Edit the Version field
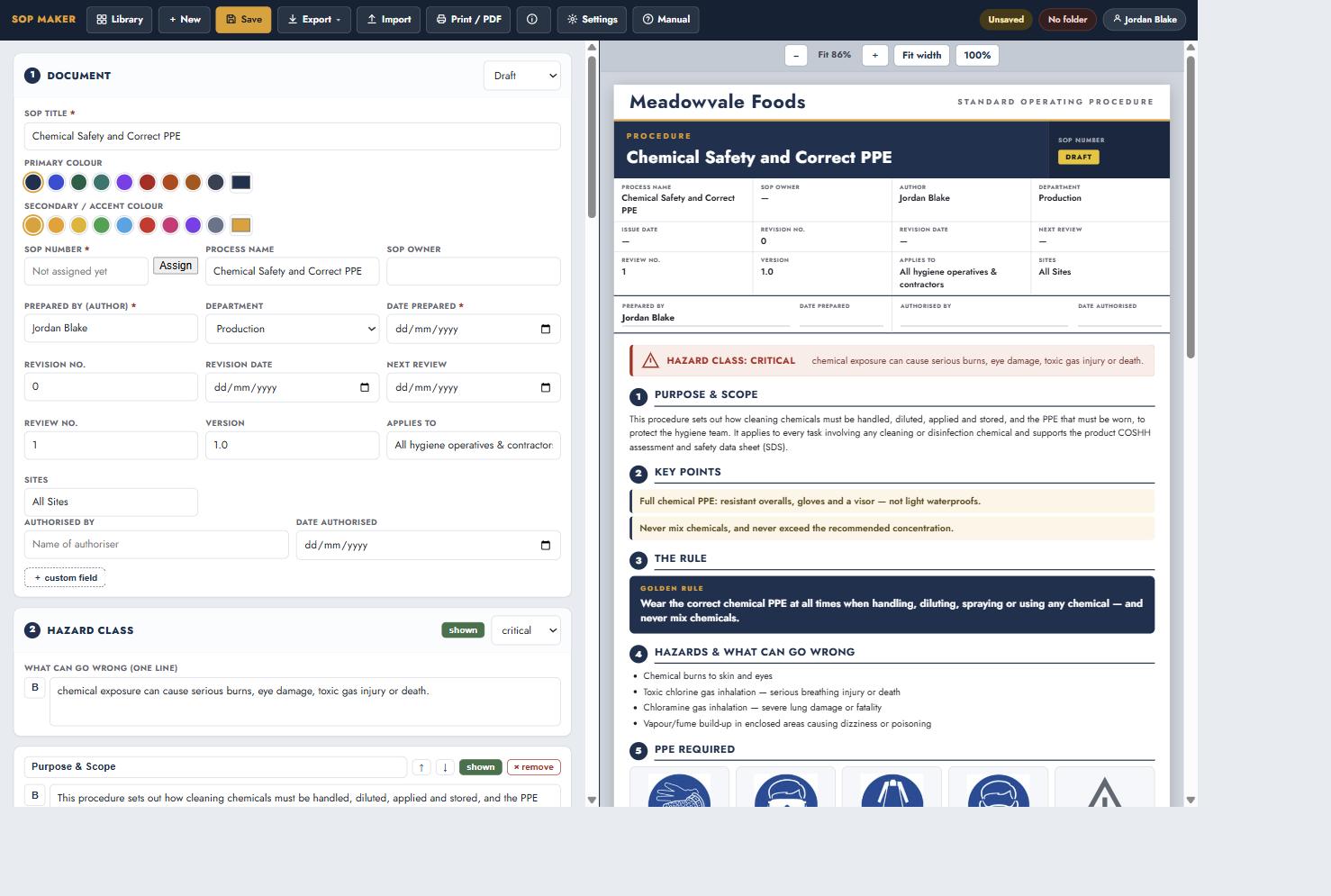The image size is (1331, 896). [x=292, y=445]
